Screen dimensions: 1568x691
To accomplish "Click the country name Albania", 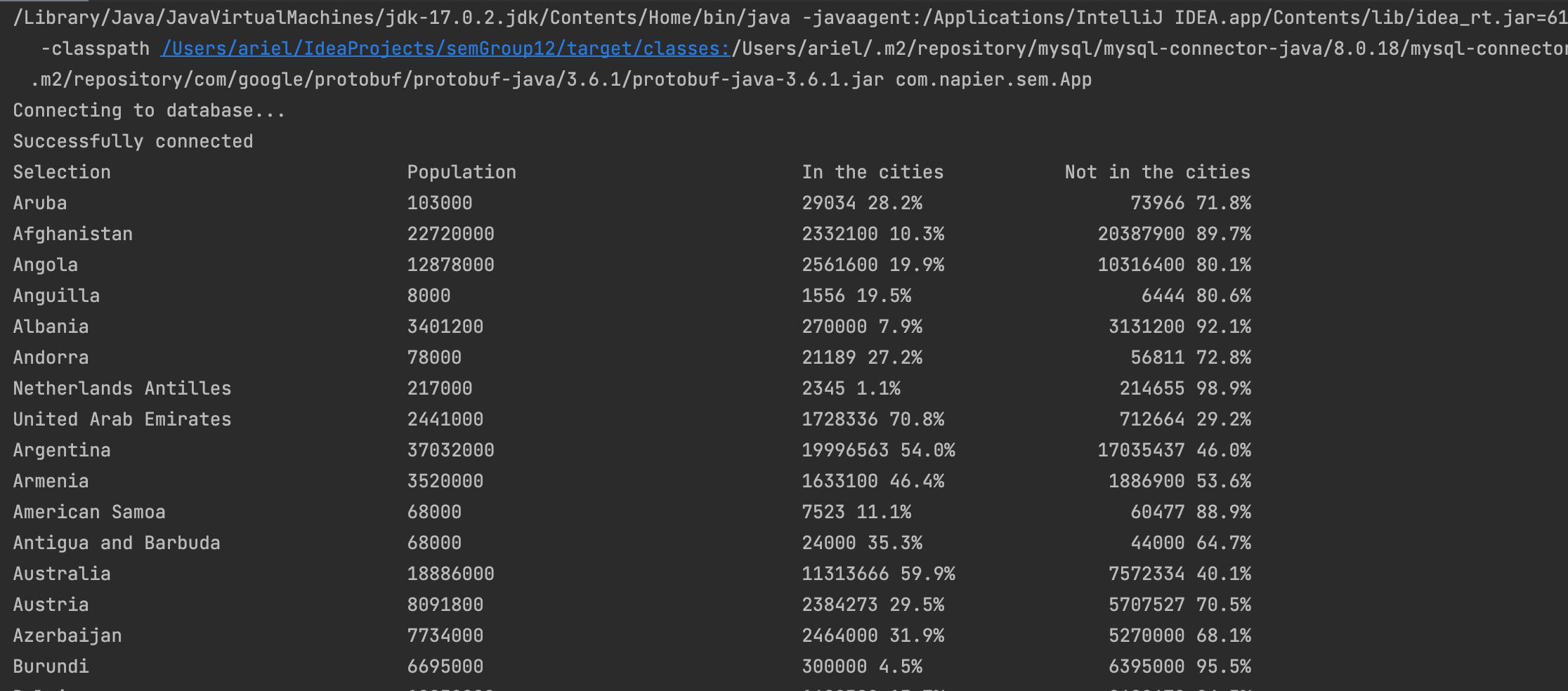I will tap(51, 327).
